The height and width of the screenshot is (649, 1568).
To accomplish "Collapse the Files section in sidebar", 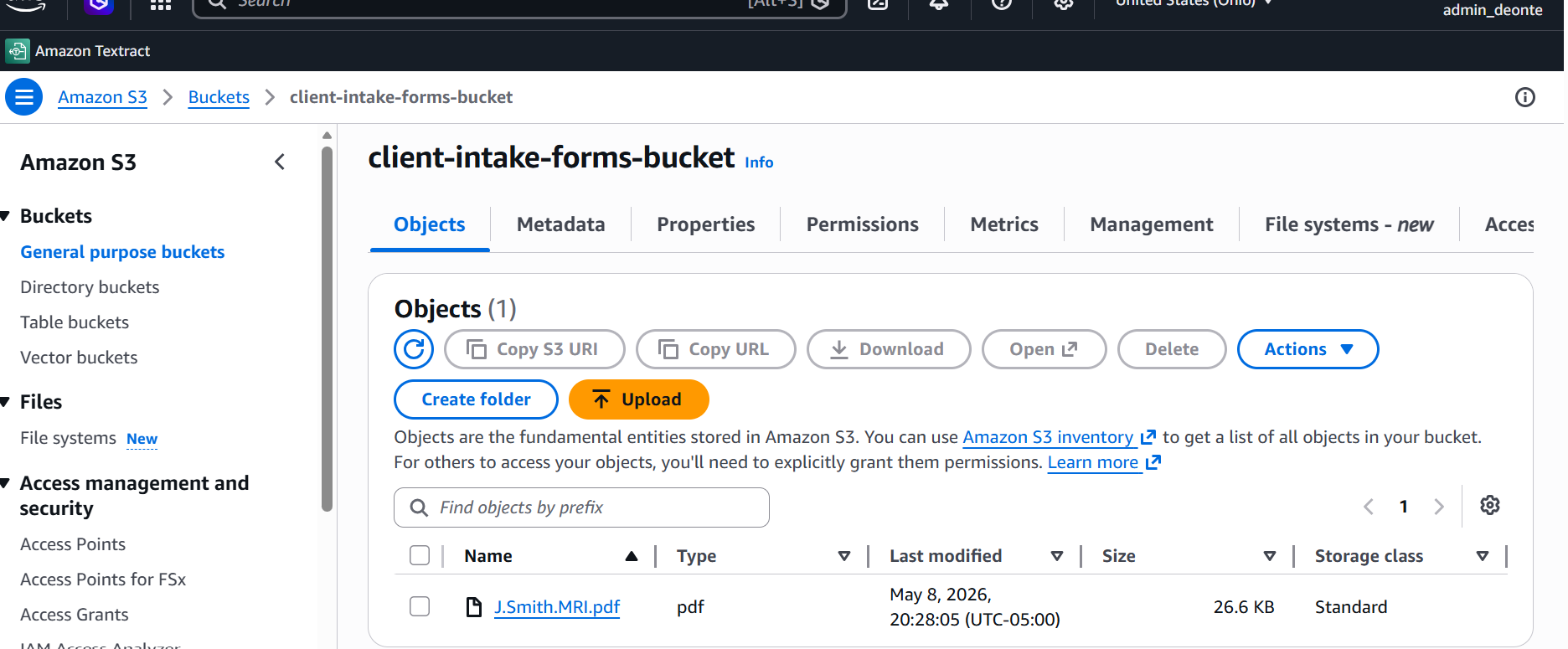I will coord(5,402).
